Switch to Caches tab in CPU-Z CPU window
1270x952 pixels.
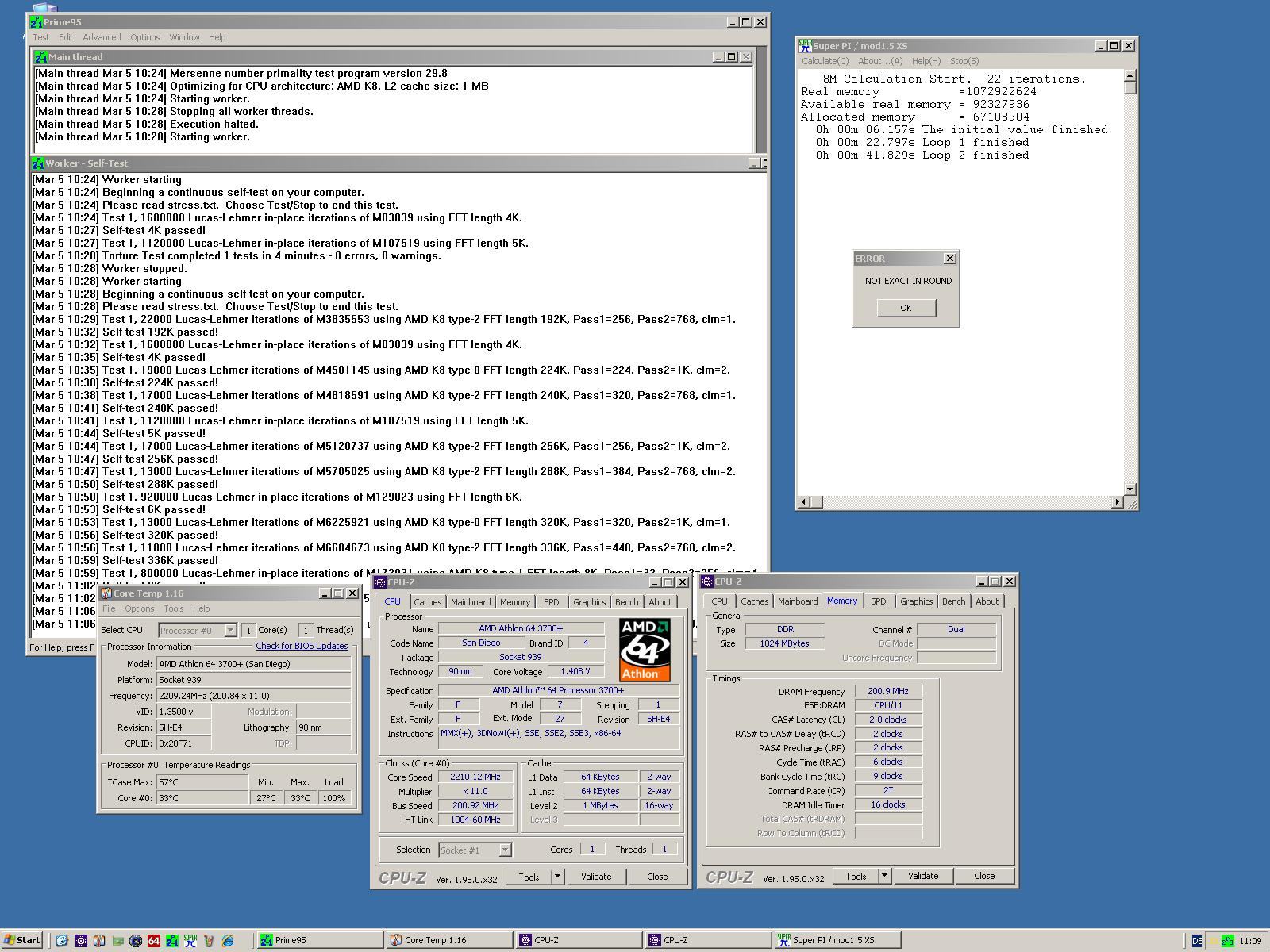[427, 602]
